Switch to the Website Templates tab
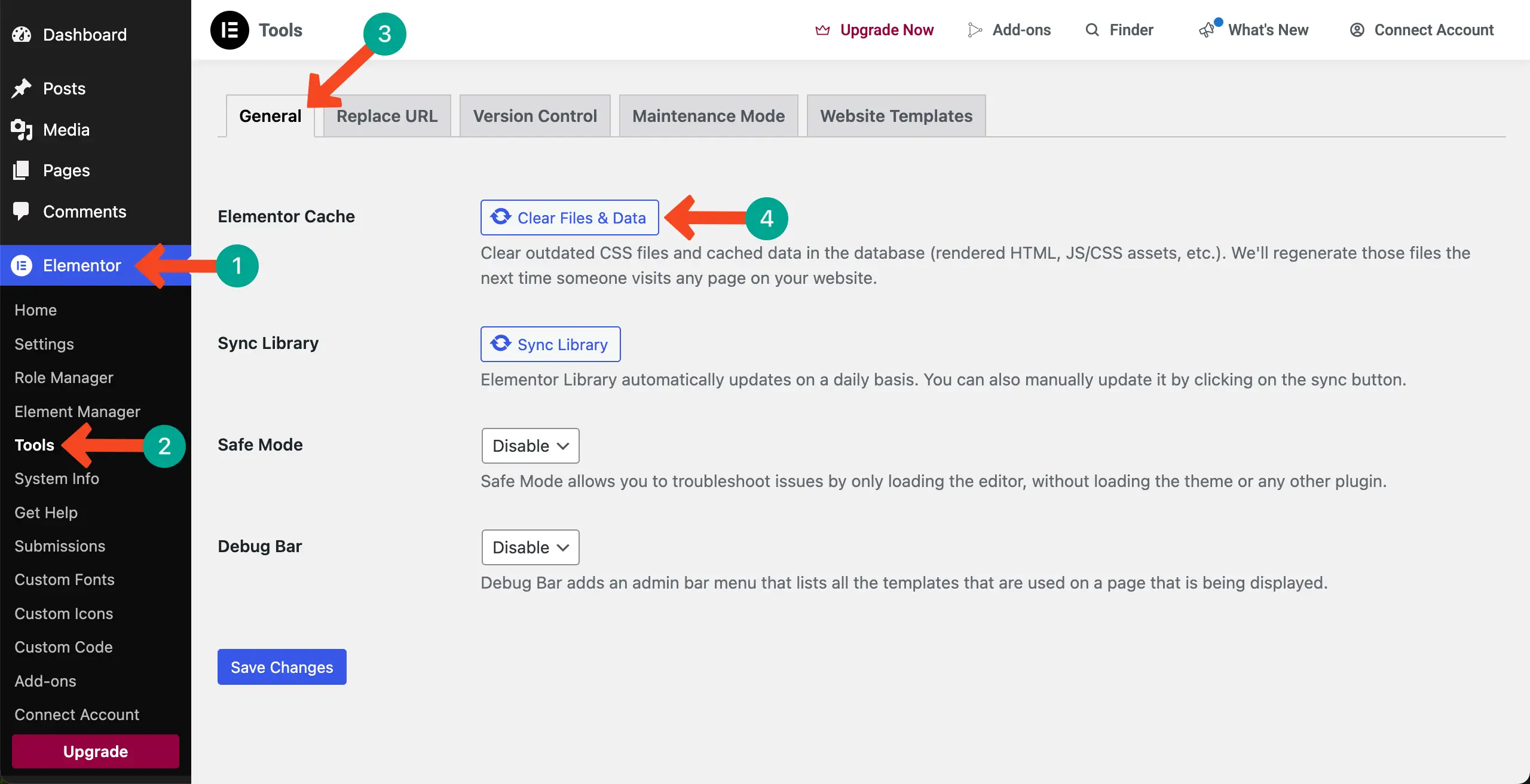This screenshot has height=784, width=1530. pos(895,115)
